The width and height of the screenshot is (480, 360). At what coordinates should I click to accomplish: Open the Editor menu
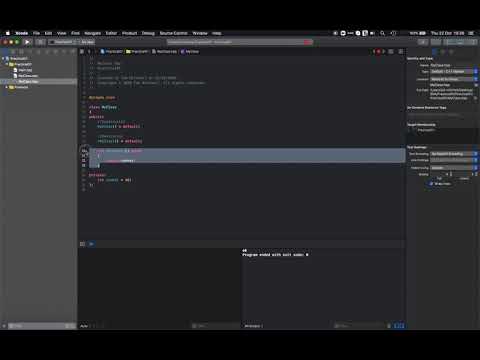point(111,33)
